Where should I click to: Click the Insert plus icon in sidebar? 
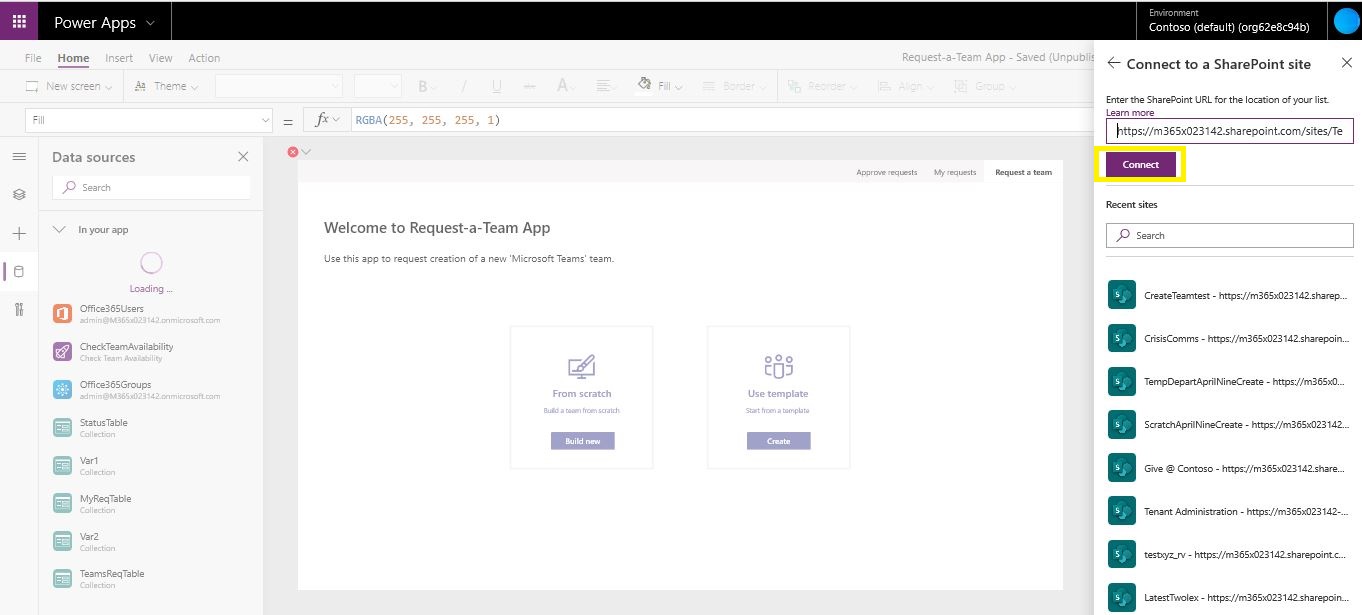[19, 233]
